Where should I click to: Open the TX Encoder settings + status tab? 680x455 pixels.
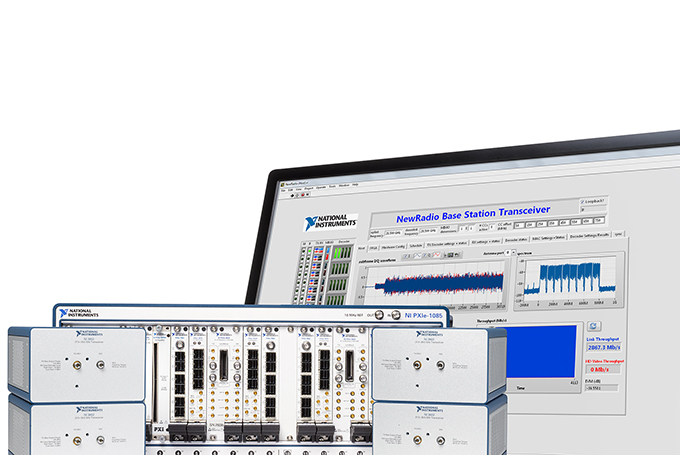click(x=447, y=243)
